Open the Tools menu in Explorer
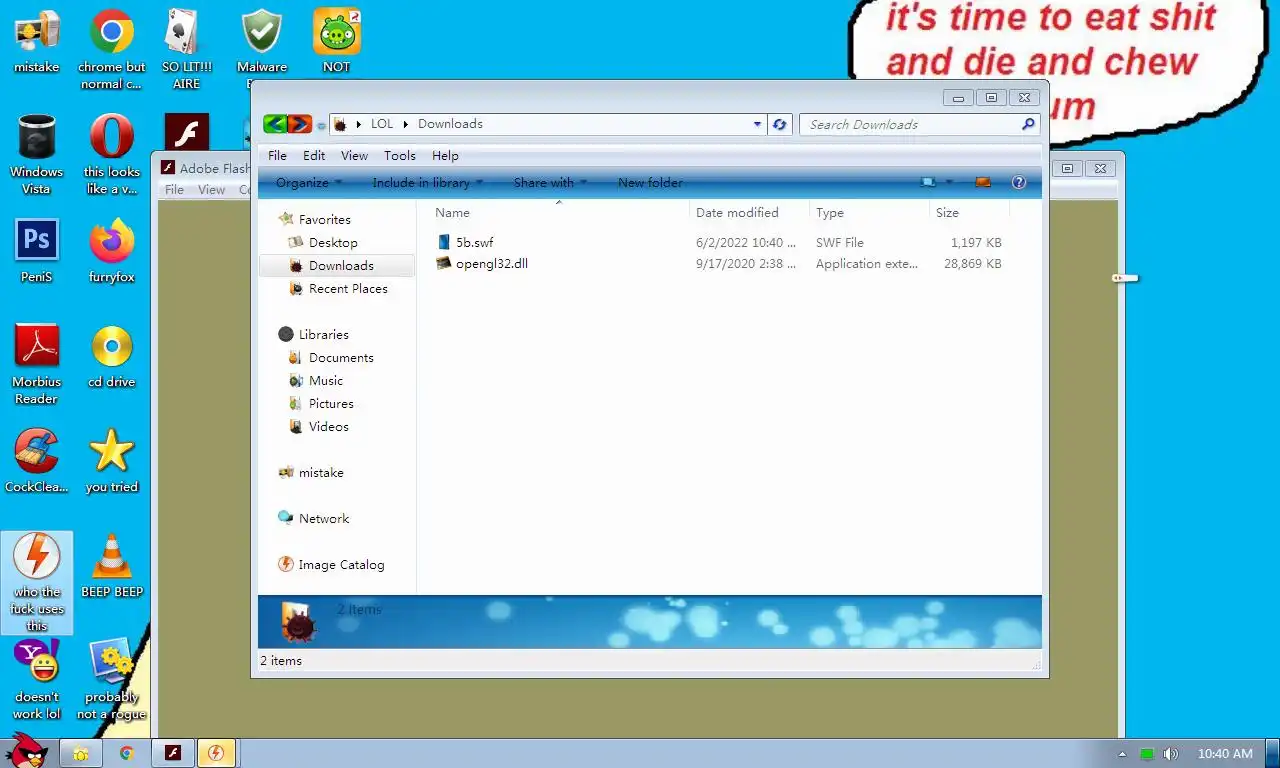Screen dimensions: 1280x768 point(400,156)
